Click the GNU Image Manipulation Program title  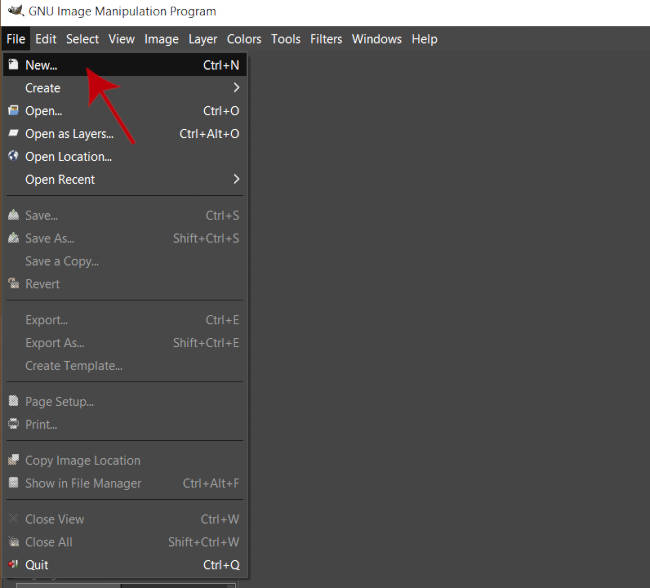pyautogui.click(x=122, y=11)
